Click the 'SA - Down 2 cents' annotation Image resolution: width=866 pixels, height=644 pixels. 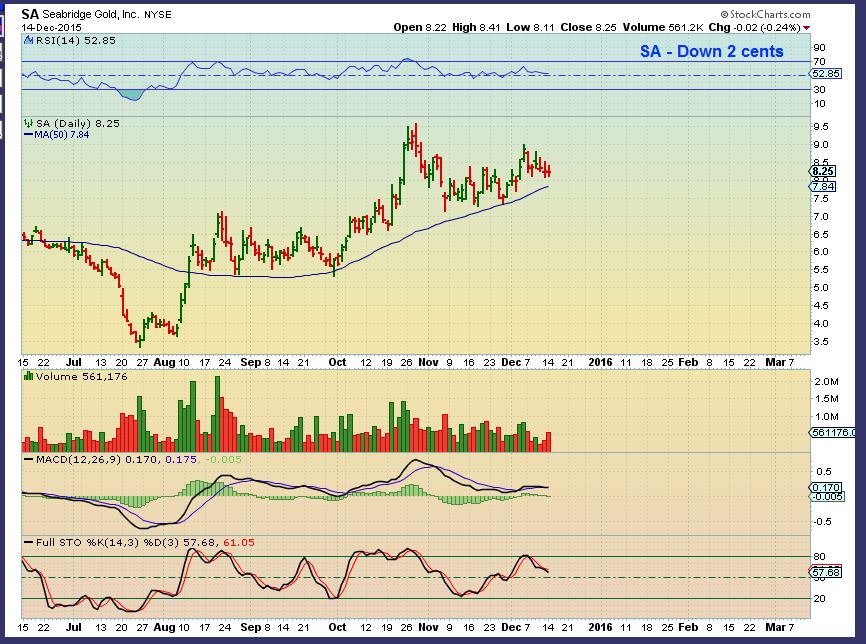(x=710, y=51)
